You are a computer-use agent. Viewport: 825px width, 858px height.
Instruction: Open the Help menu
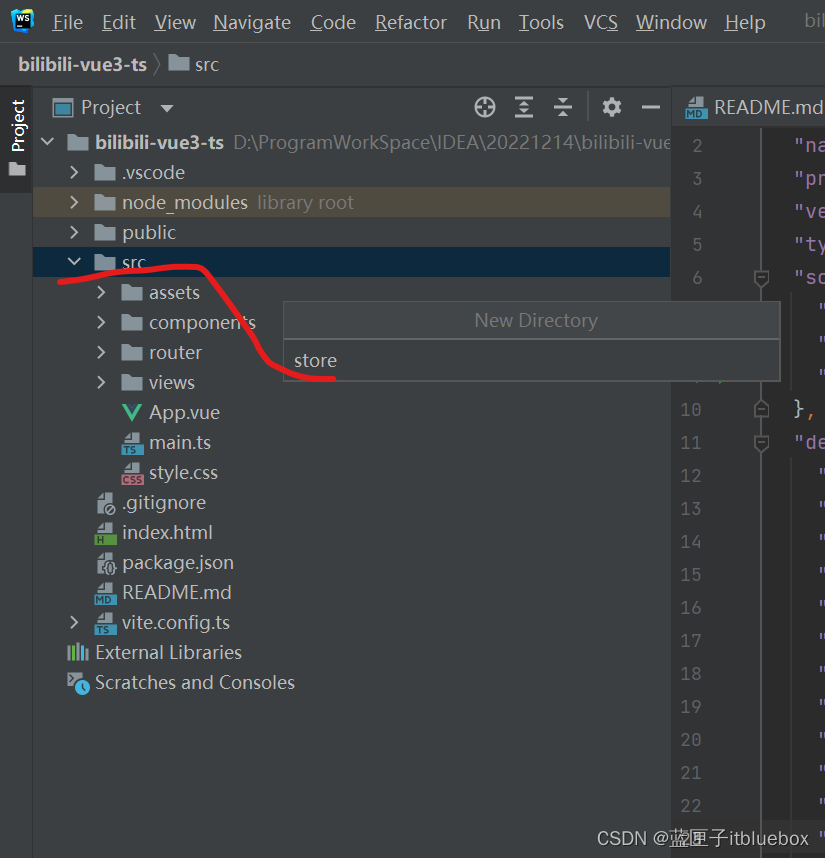(x=745, y=22)
